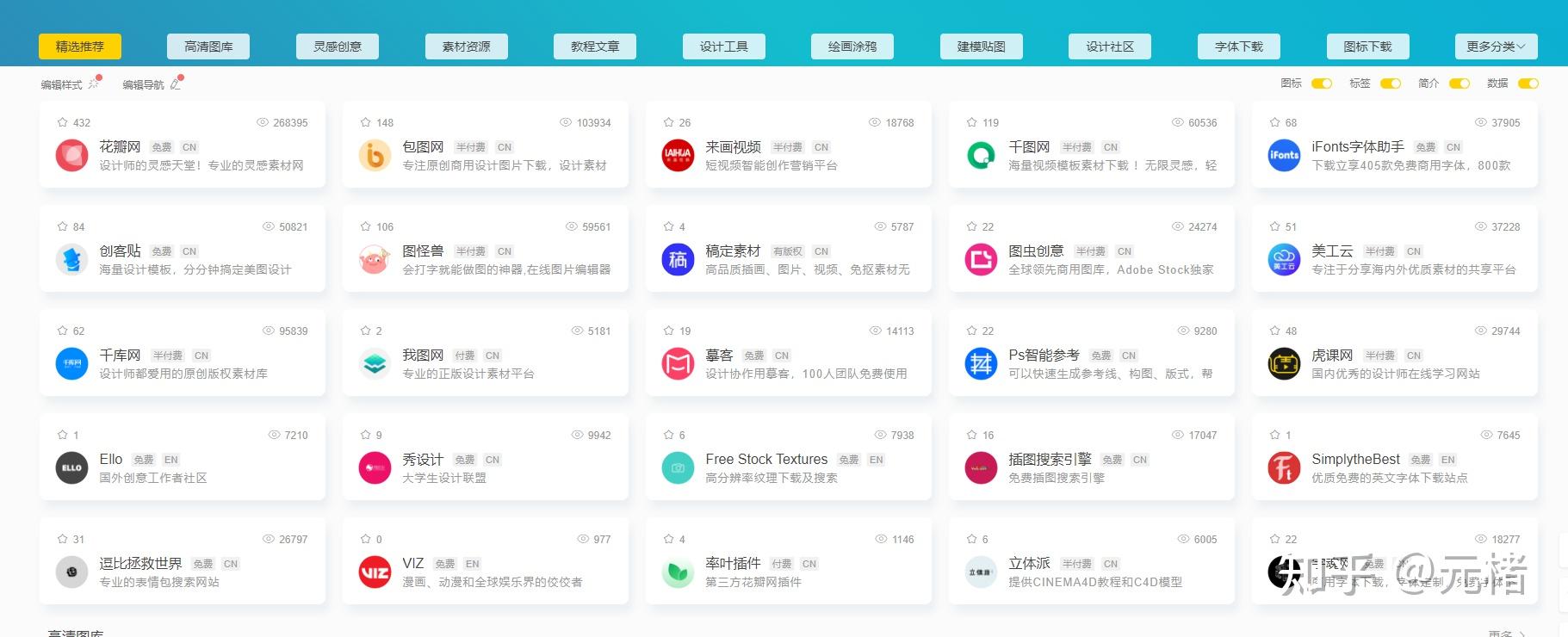The width and height of the screenshot is (1568, 637).
Task: Open the Free Stock Textures title link
Action: click(x=766, y=460)
